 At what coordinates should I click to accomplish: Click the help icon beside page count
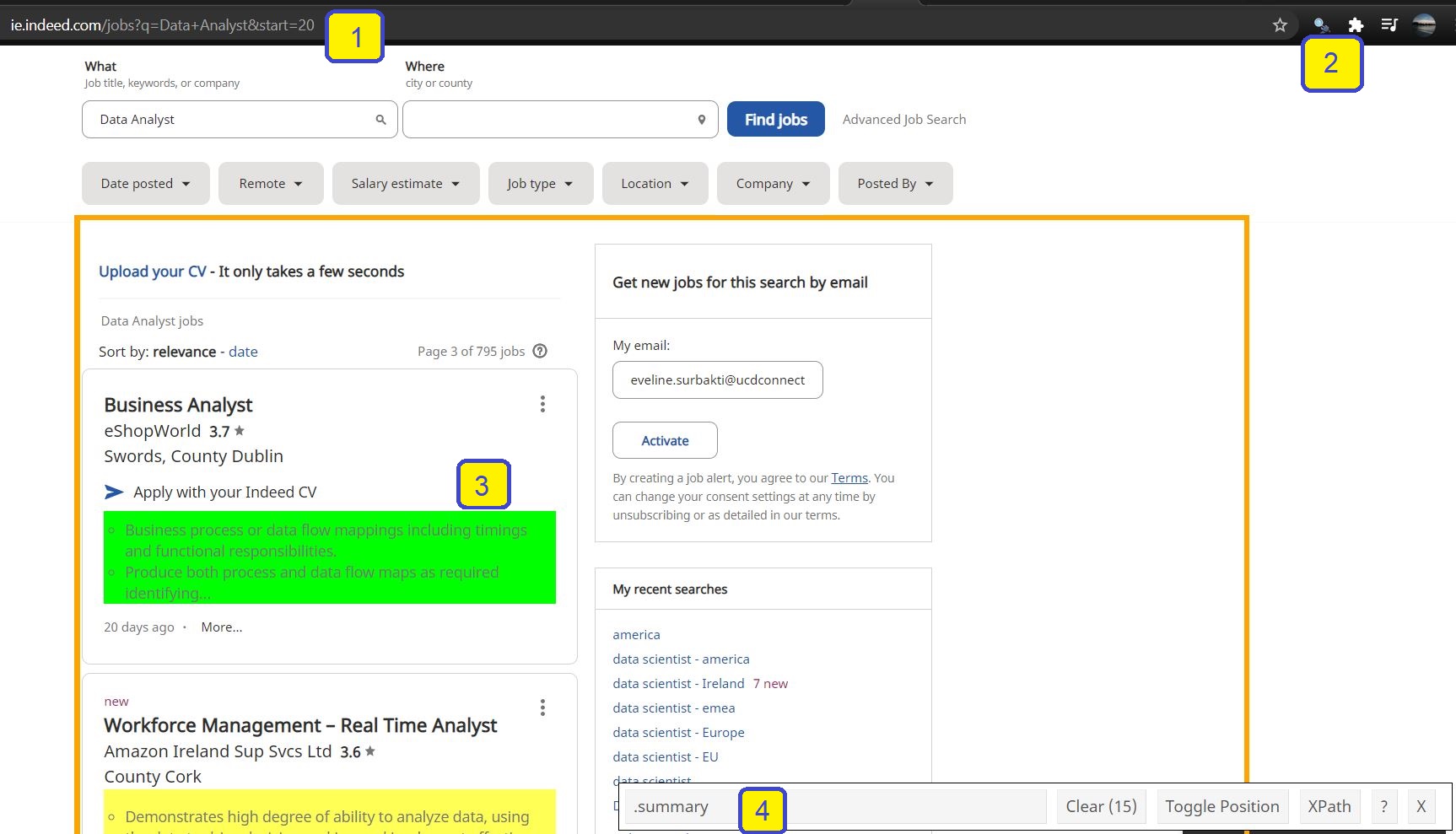click(x=540, y=351)
